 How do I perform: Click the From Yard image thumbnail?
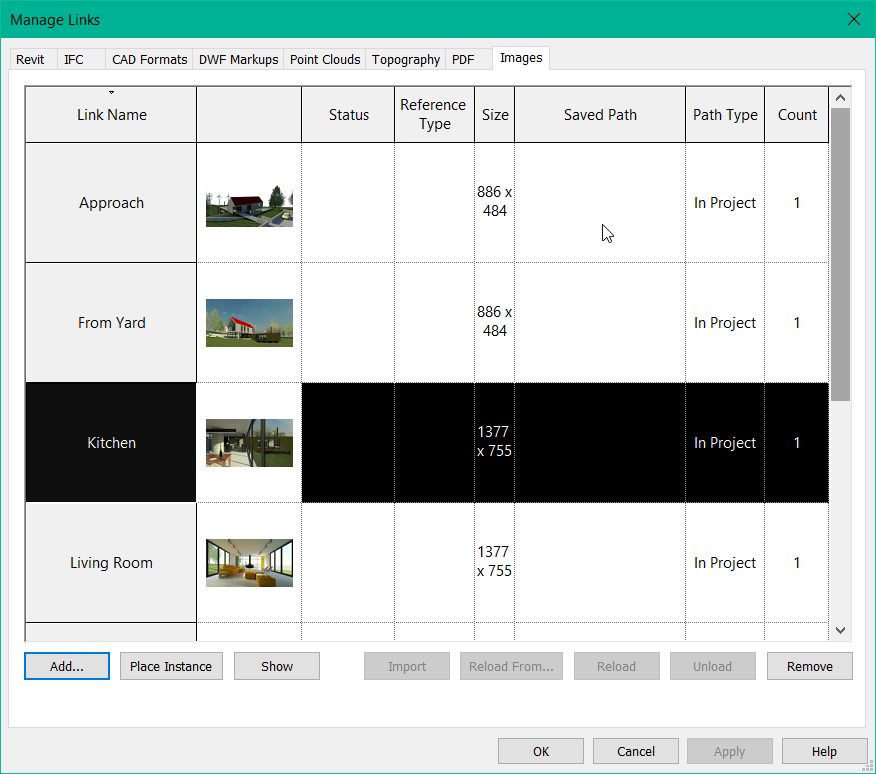[x=249, y=323]
